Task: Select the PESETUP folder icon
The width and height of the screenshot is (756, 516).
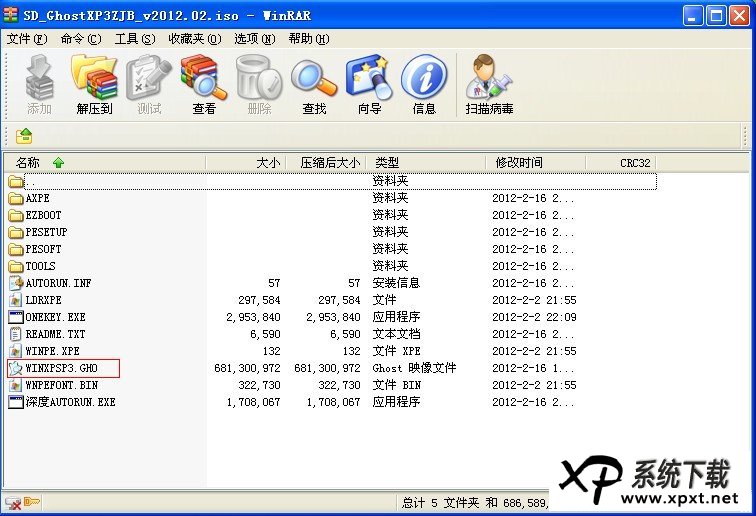Action: (x=16, y=232)
